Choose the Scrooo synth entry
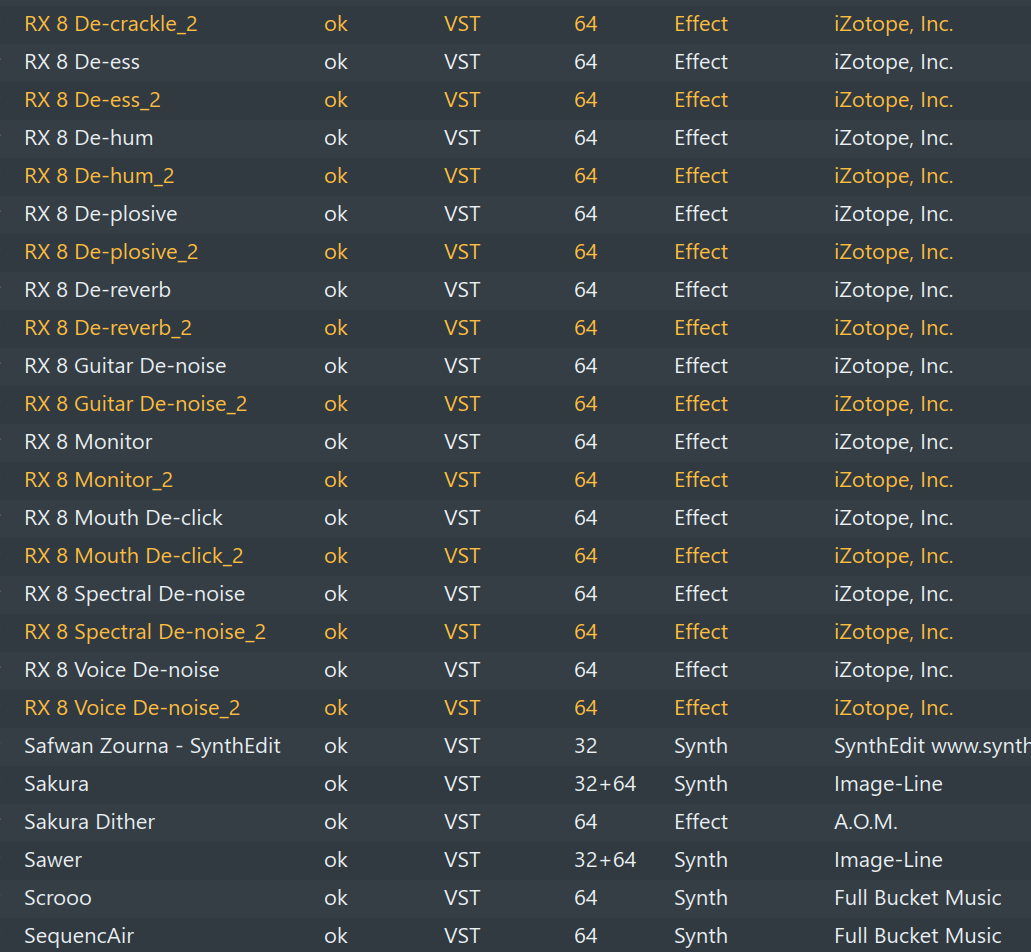 58,898
